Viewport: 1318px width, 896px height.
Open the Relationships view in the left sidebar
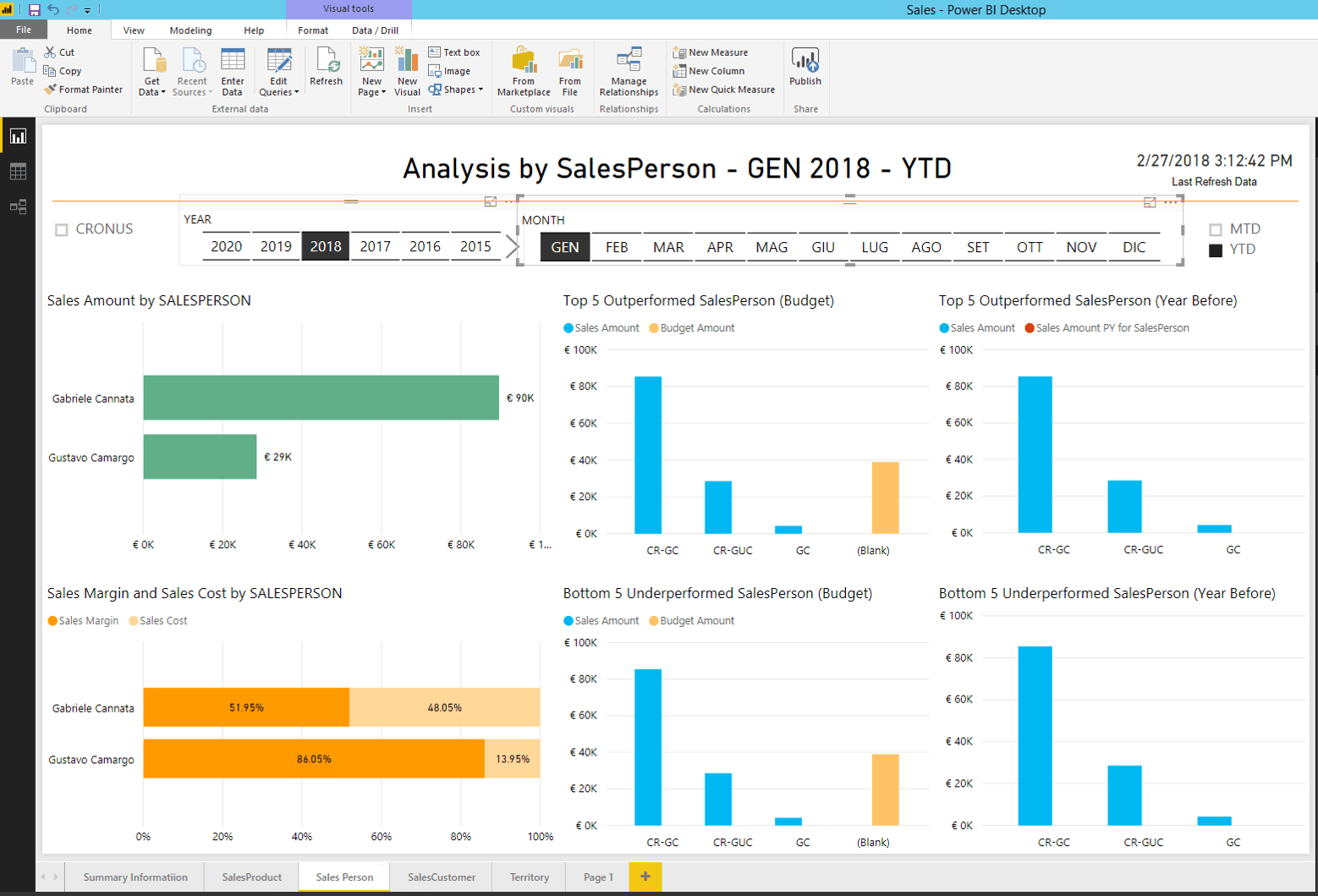tap(18, 207)
